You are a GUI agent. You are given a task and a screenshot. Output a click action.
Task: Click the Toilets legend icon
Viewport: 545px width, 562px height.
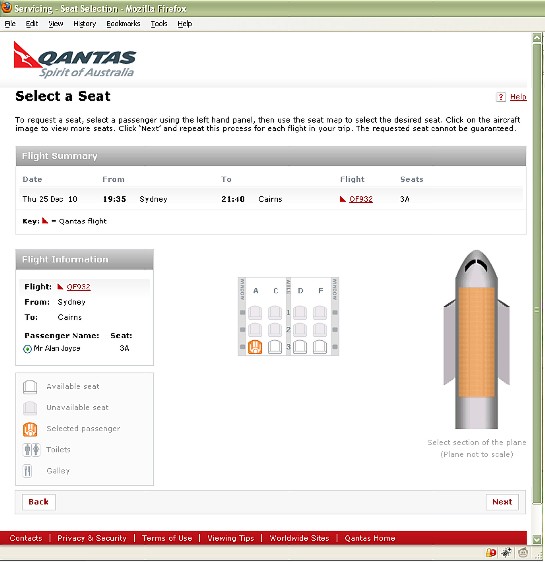coord(32,449)
